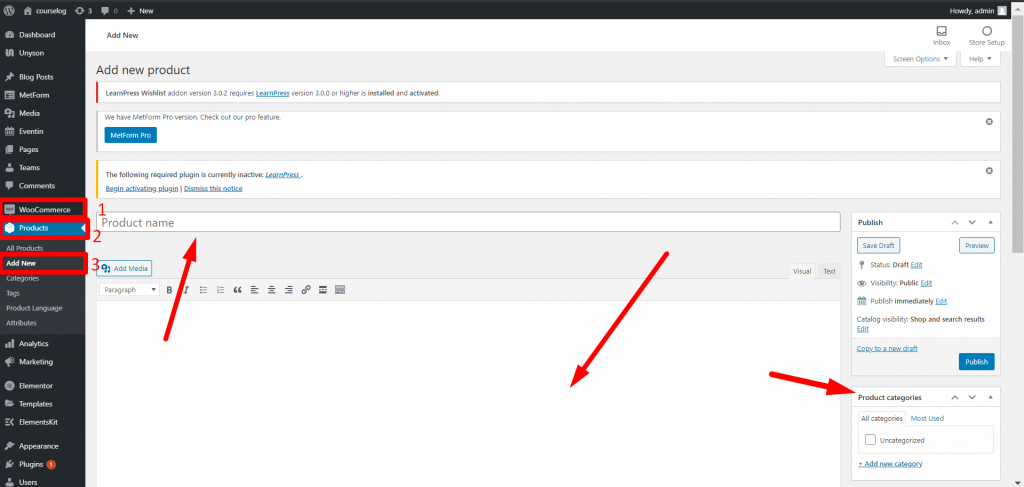Open Plugins in the sidebar
Image resolution: width=1024 pixels, height=487 pixels.
[31, 464]
